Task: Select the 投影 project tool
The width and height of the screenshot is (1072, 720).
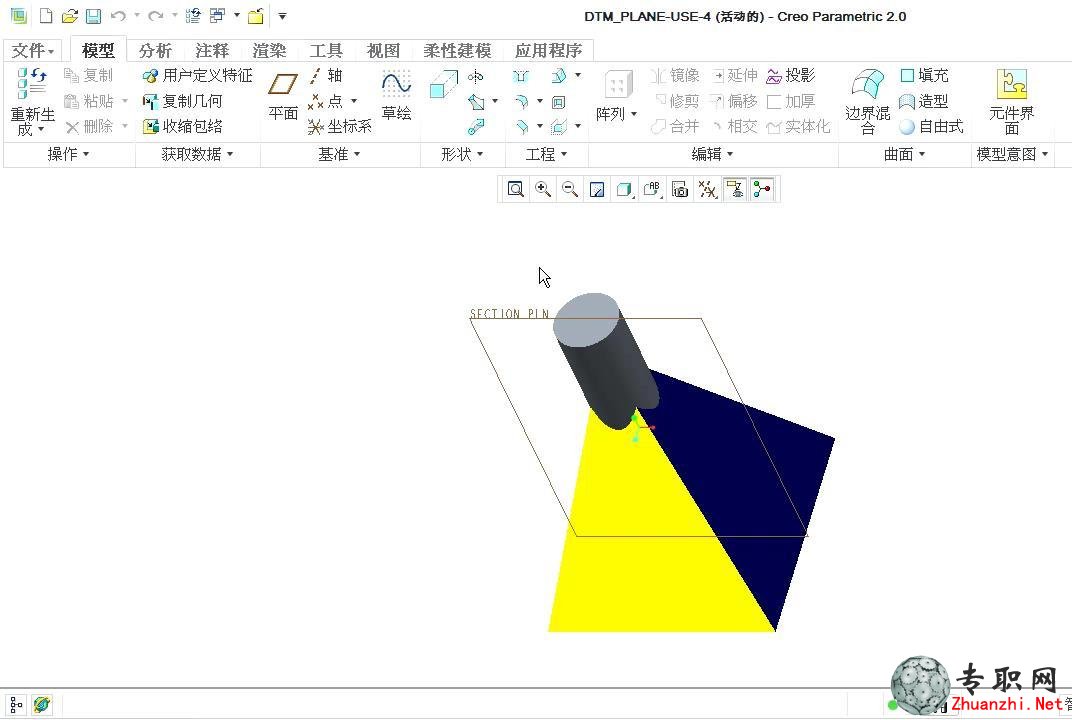Action: (791, 75)
